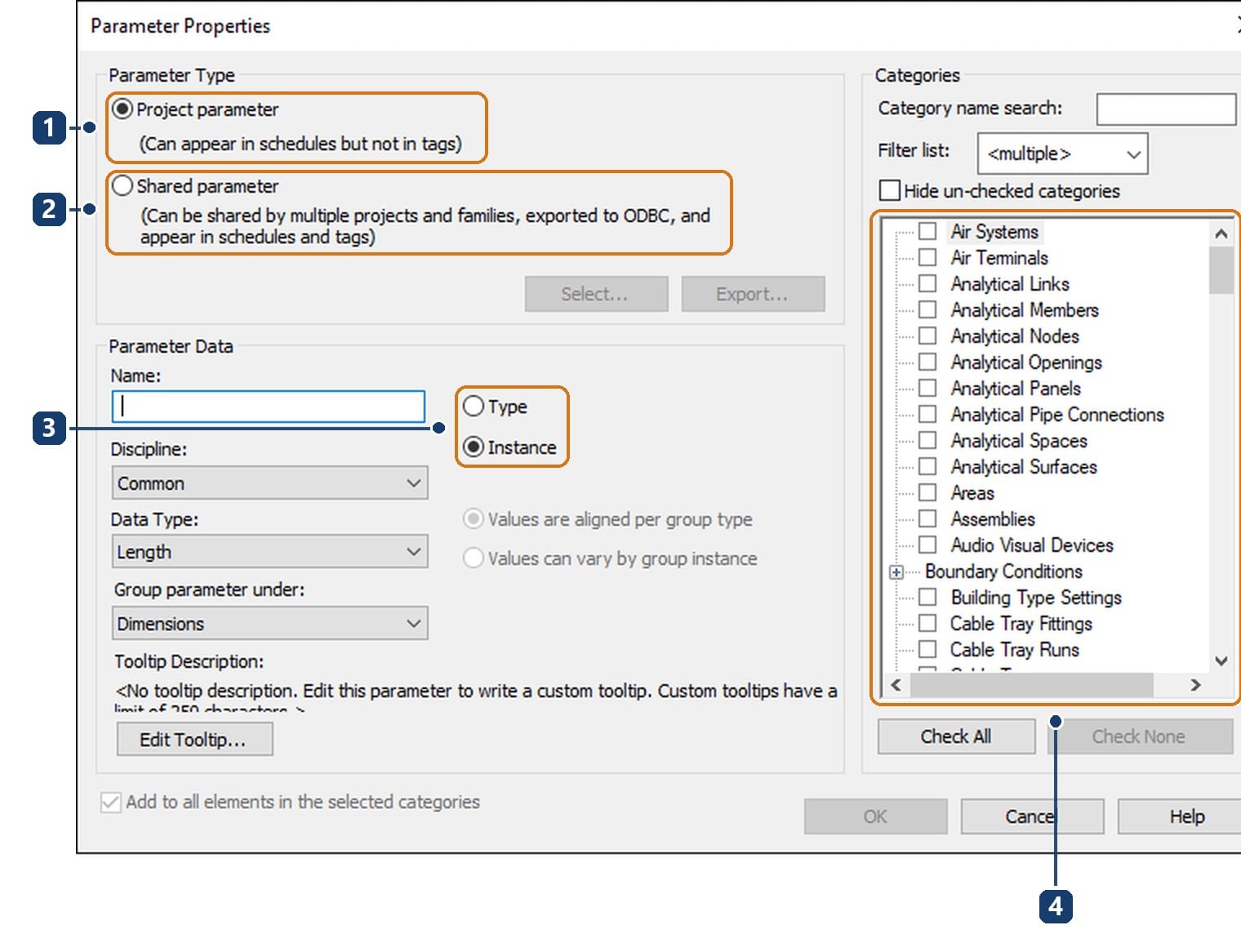The height and width of the screenshot is (952, 1241).
Task: Click the Edit Tooltip button
Action: coord(194,740)
